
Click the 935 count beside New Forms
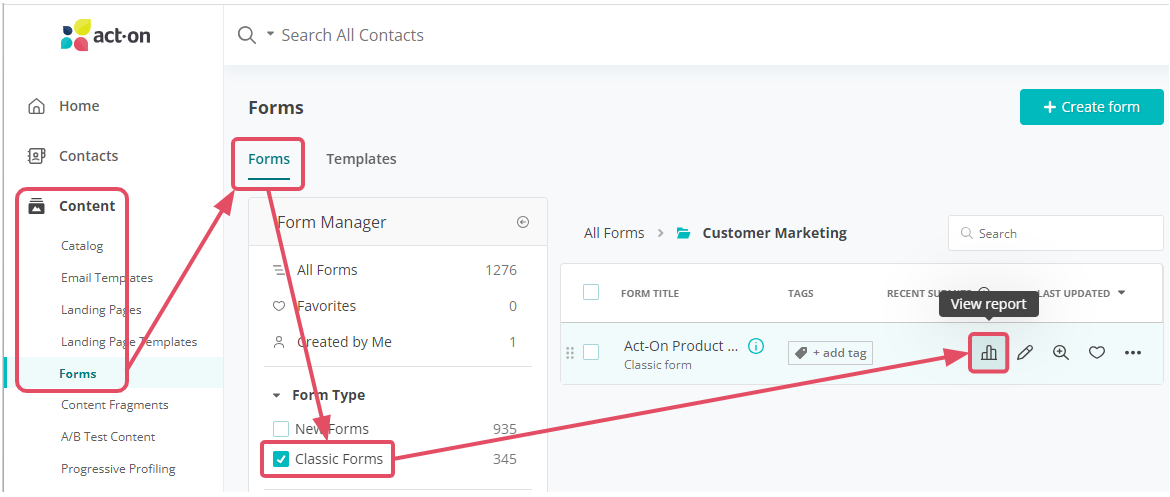(505, 429)
